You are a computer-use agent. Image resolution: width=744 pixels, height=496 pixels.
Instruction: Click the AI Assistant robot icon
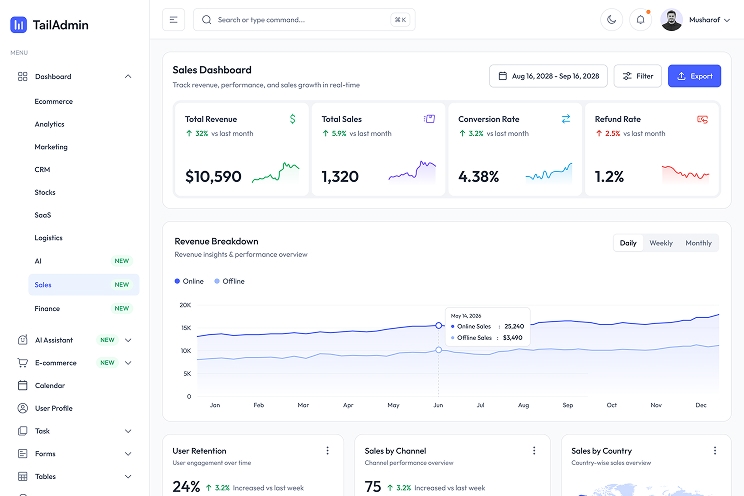(x=22, y=340)
